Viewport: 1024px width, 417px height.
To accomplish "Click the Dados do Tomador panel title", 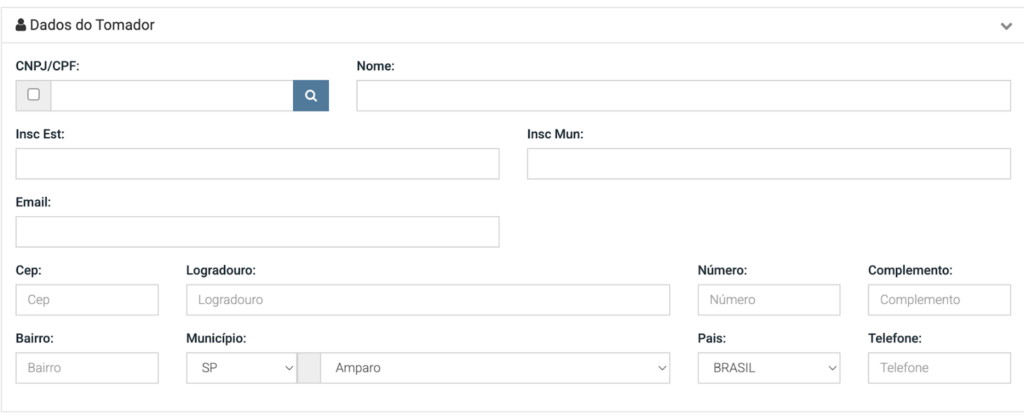I will tap(92, 25).
